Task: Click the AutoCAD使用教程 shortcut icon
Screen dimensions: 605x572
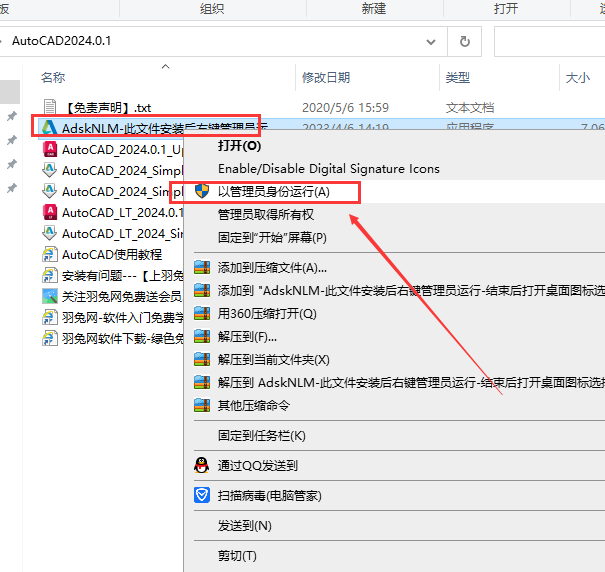Action: tap(50, 254)
